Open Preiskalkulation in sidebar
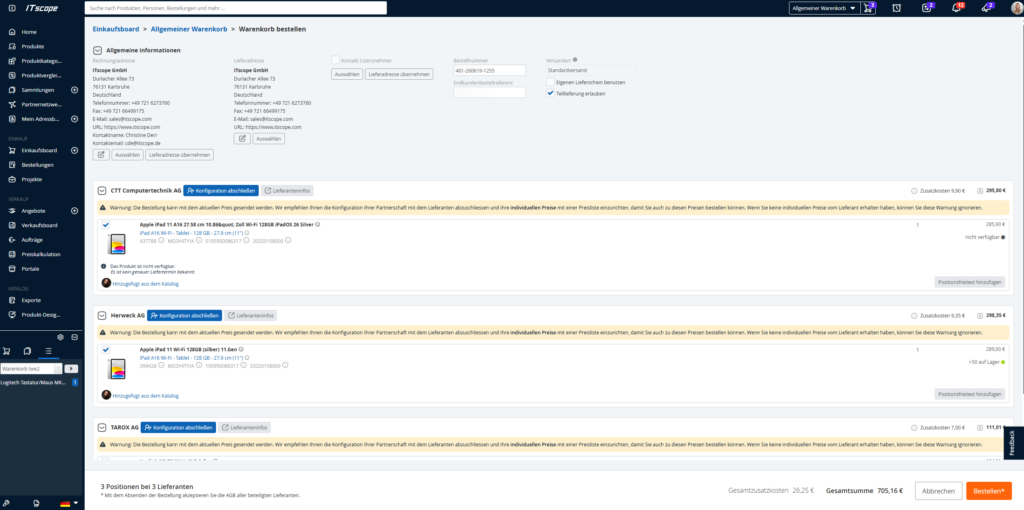Screen dimensions: 1024x510 tap(40, 254)
